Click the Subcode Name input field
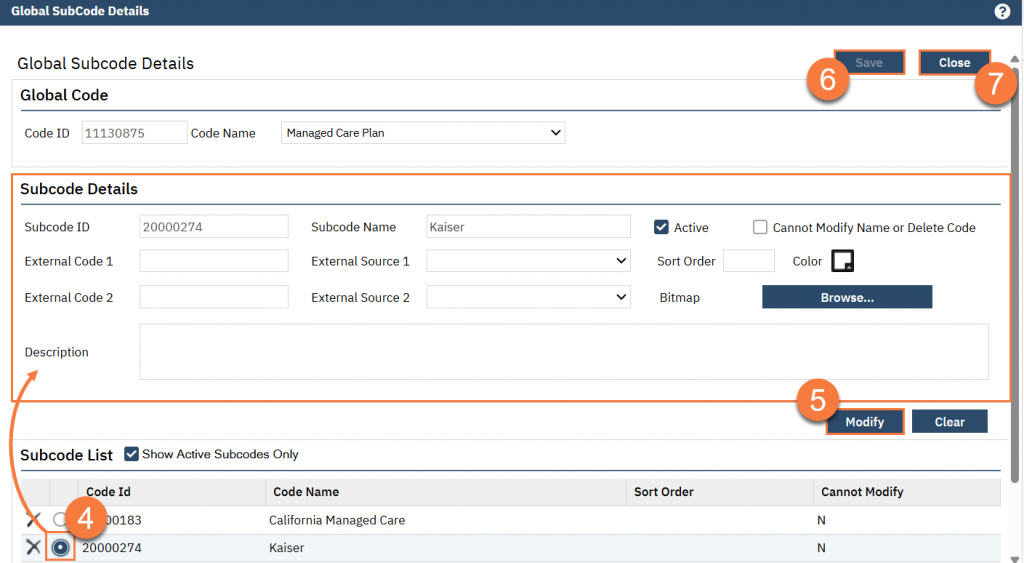The width and height of the screenshot is (1024, 563). click(x=528, y=227)
